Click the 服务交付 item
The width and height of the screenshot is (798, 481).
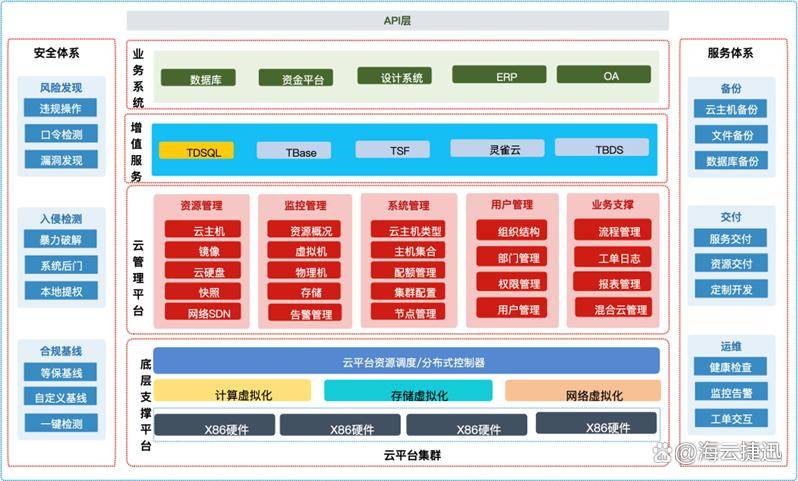coord(730,238)
